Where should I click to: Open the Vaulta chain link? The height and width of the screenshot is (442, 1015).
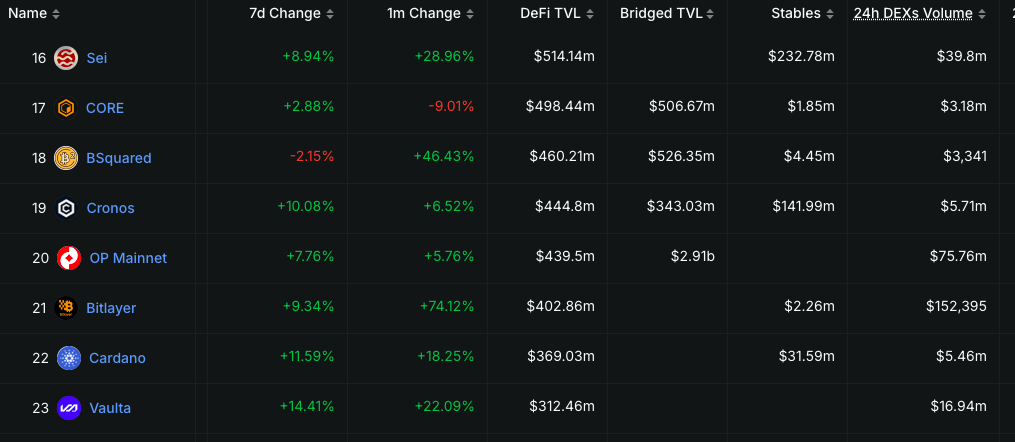click(x=110, y=408)
